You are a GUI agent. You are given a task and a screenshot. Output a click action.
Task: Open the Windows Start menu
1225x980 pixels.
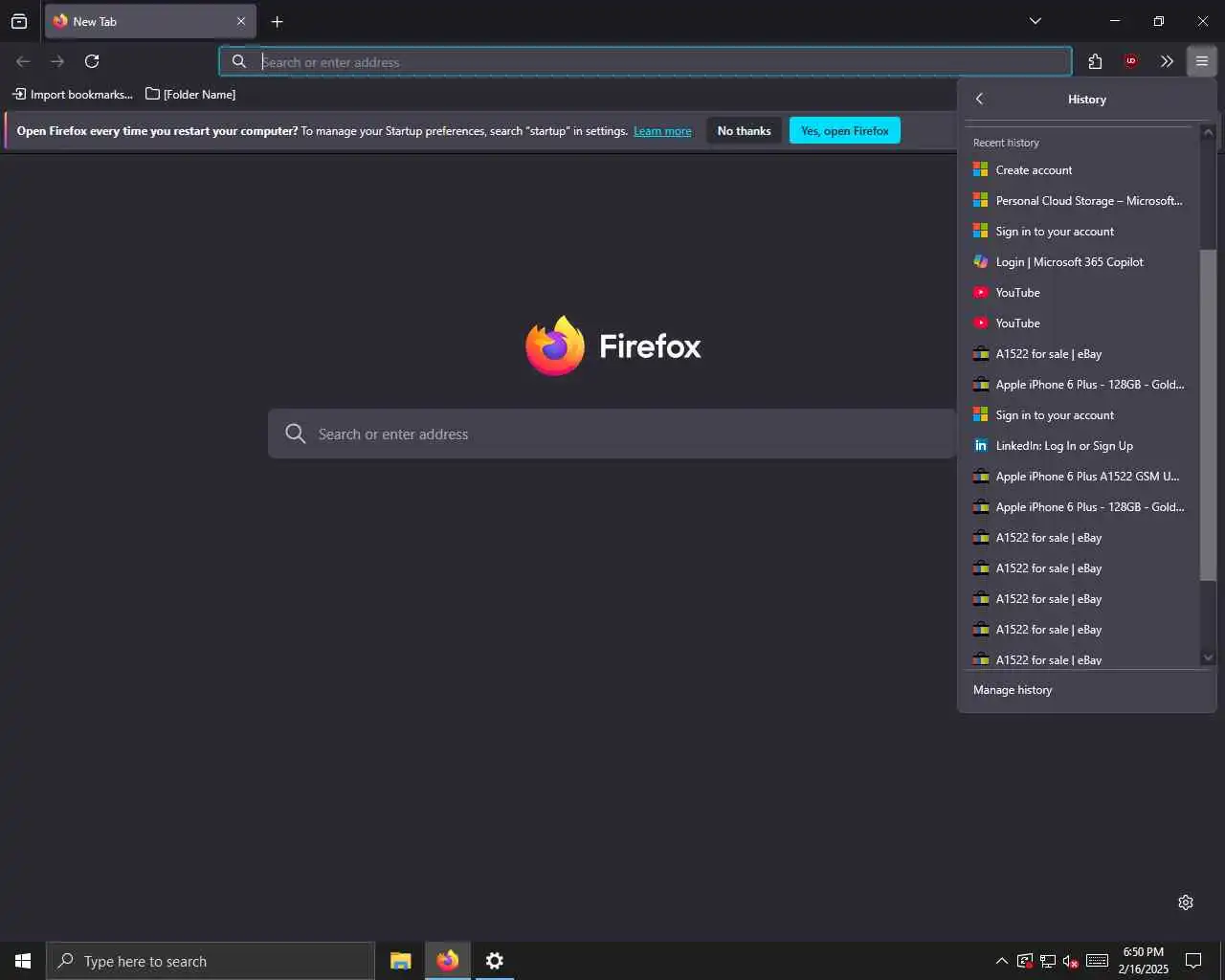(23, 961)
